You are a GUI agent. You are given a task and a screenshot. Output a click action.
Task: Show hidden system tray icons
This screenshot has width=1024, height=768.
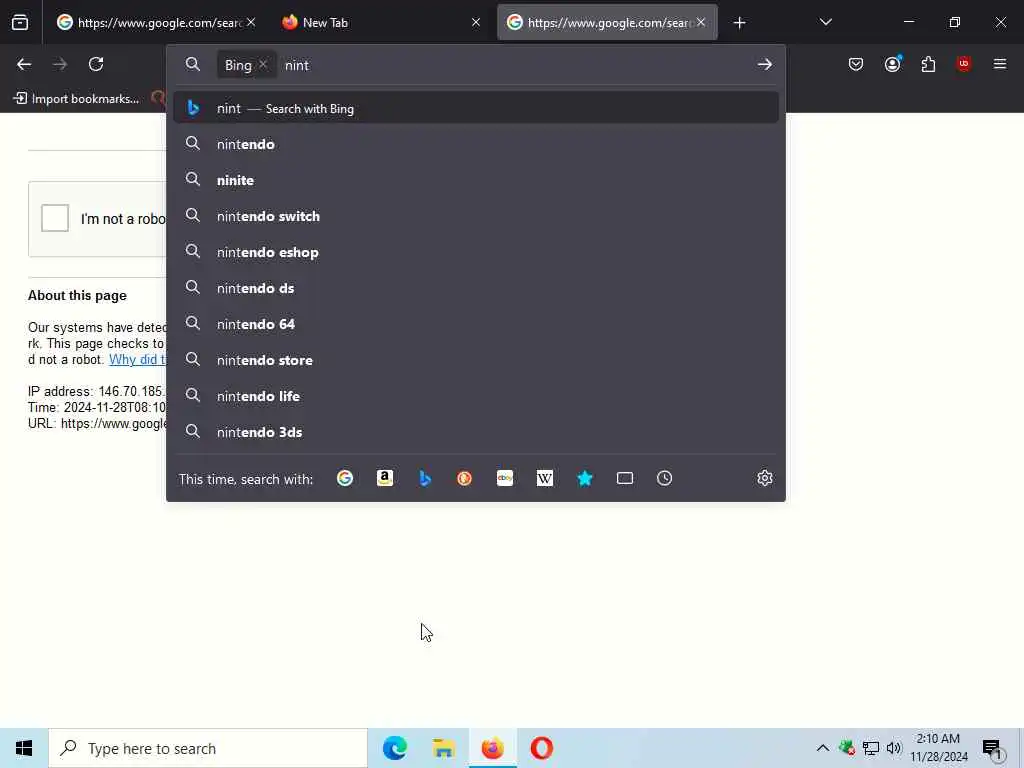coord(823,748)
